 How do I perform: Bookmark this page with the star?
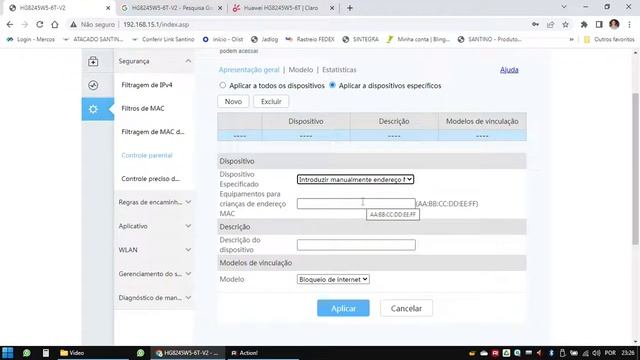565,24
